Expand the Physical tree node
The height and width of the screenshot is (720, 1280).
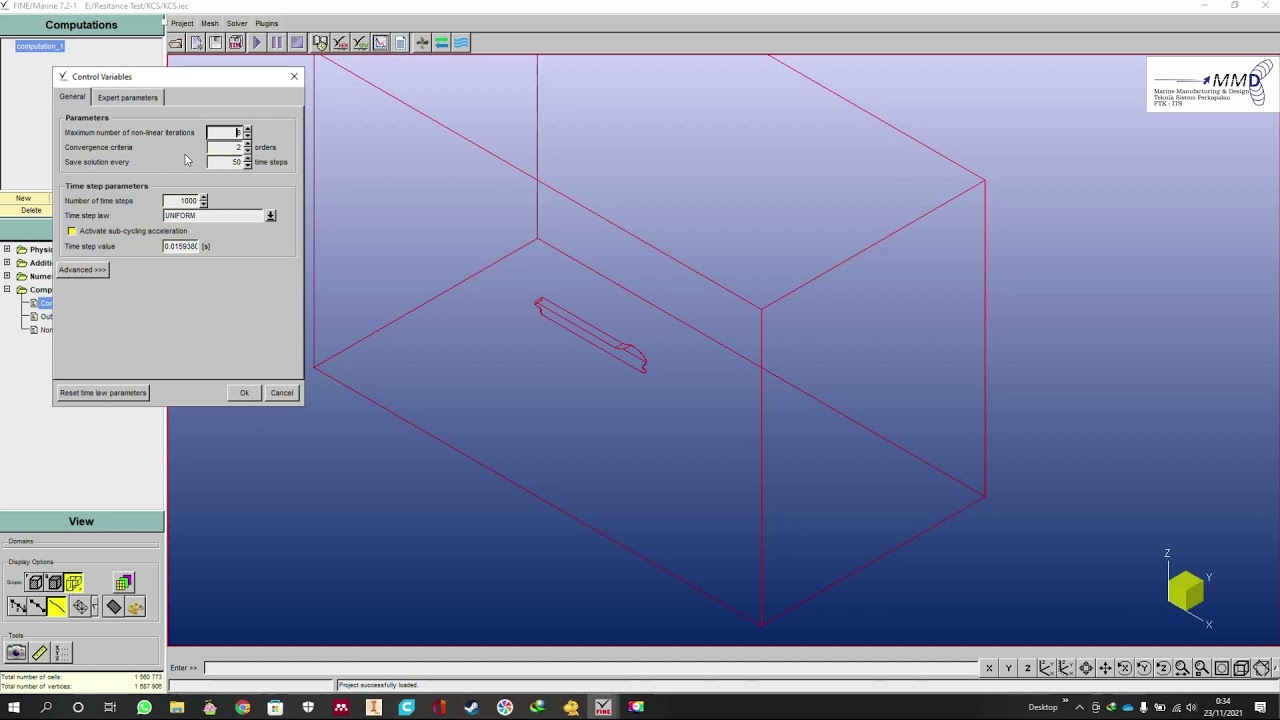click(7, 249)
